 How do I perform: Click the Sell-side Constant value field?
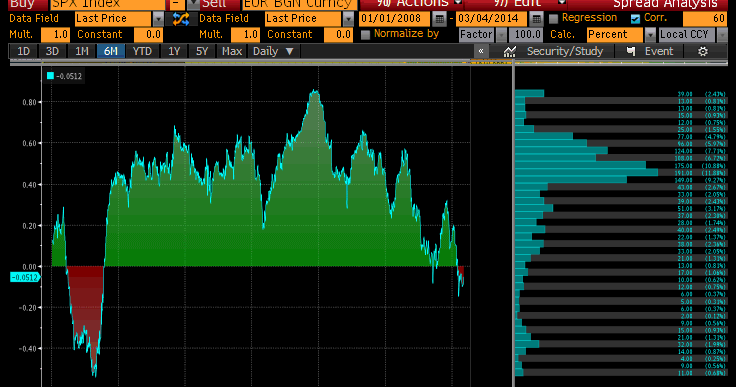338,35
